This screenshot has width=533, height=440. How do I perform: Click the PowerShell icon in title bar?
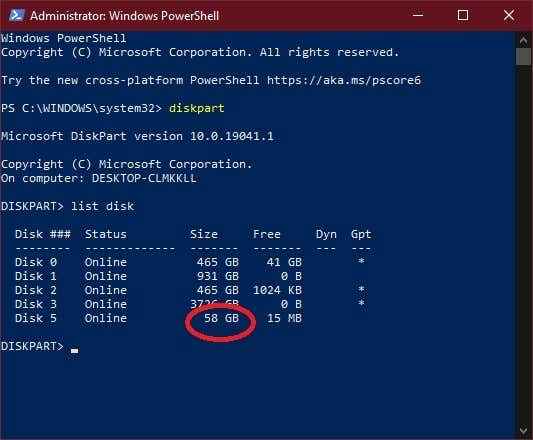(x=17, y=16)
